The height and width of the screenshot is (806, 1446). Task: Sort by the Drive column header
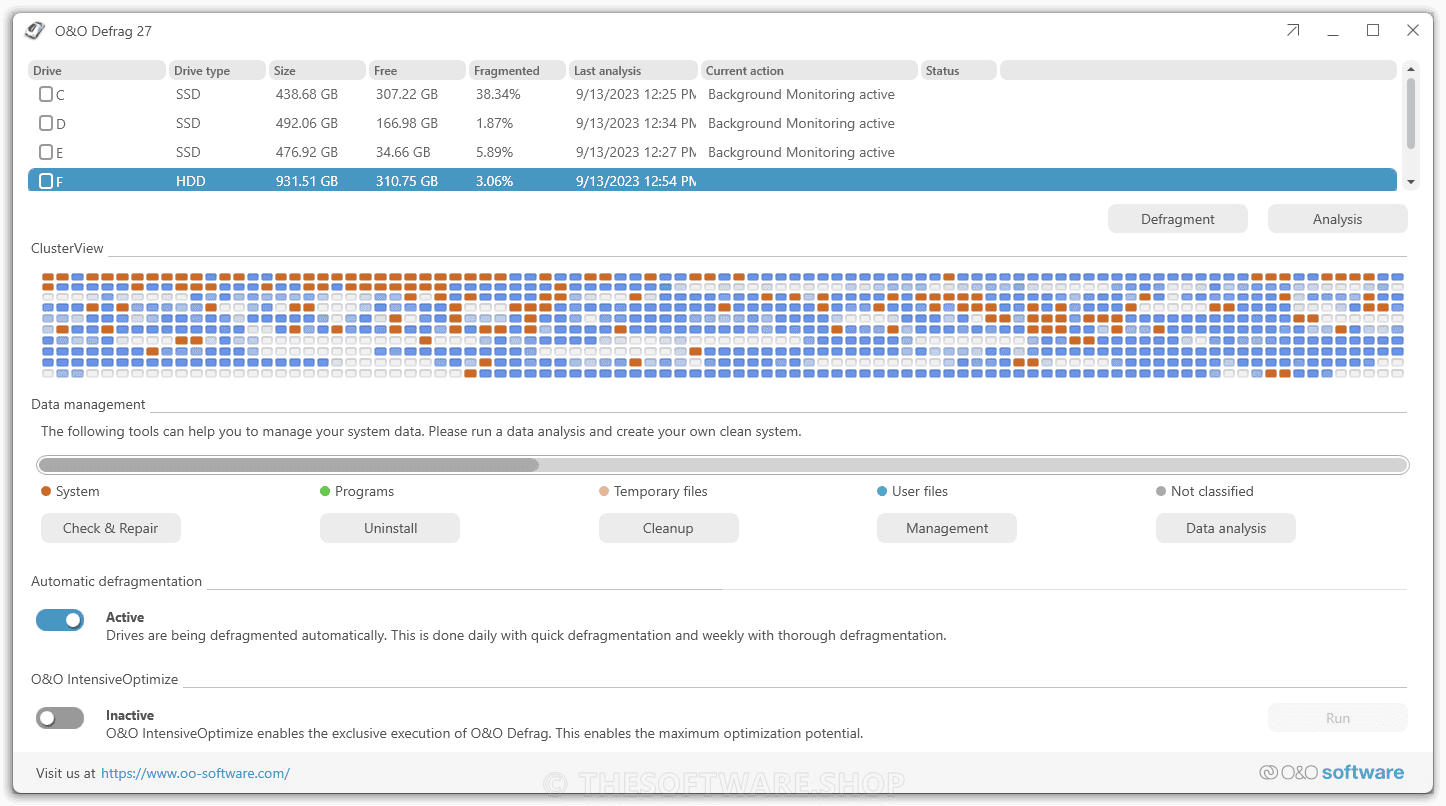tap(97, 70)
